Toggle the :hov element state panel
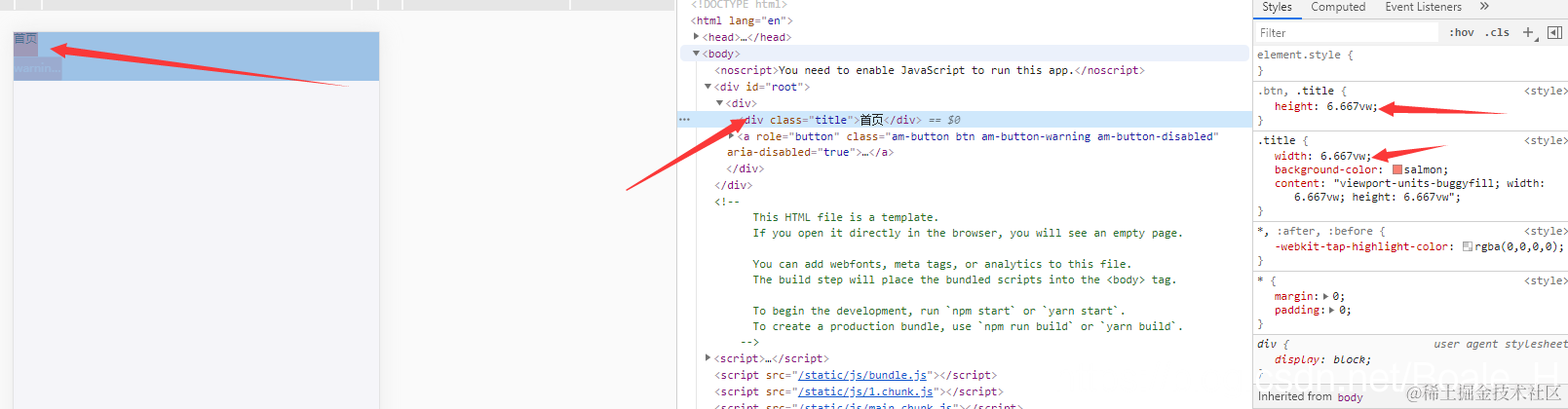 [1461, 32]
